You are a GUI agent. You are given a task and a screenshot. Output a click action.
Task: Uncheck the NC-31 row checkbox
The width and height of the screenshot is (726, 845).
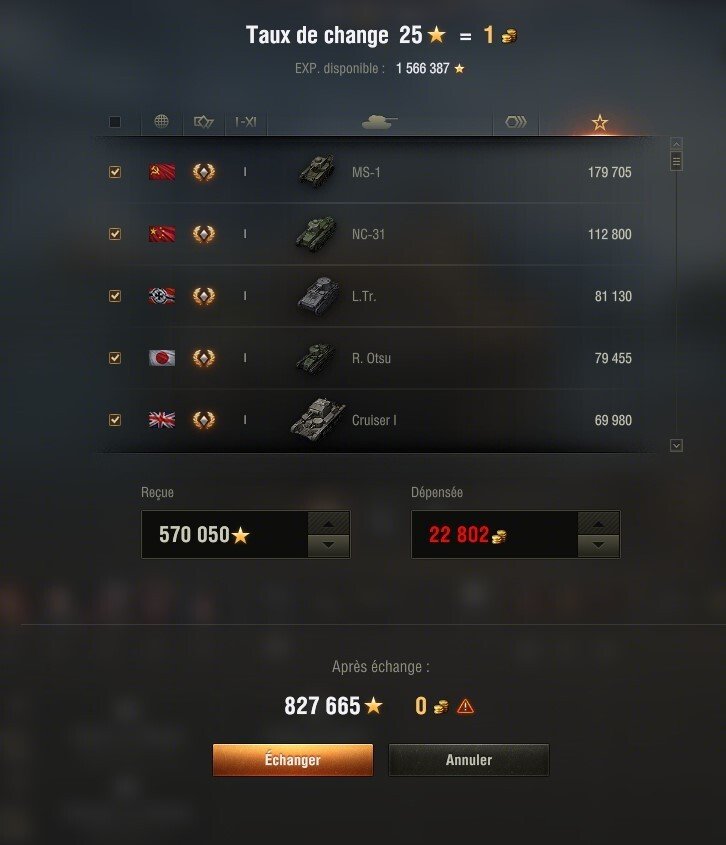115,234
